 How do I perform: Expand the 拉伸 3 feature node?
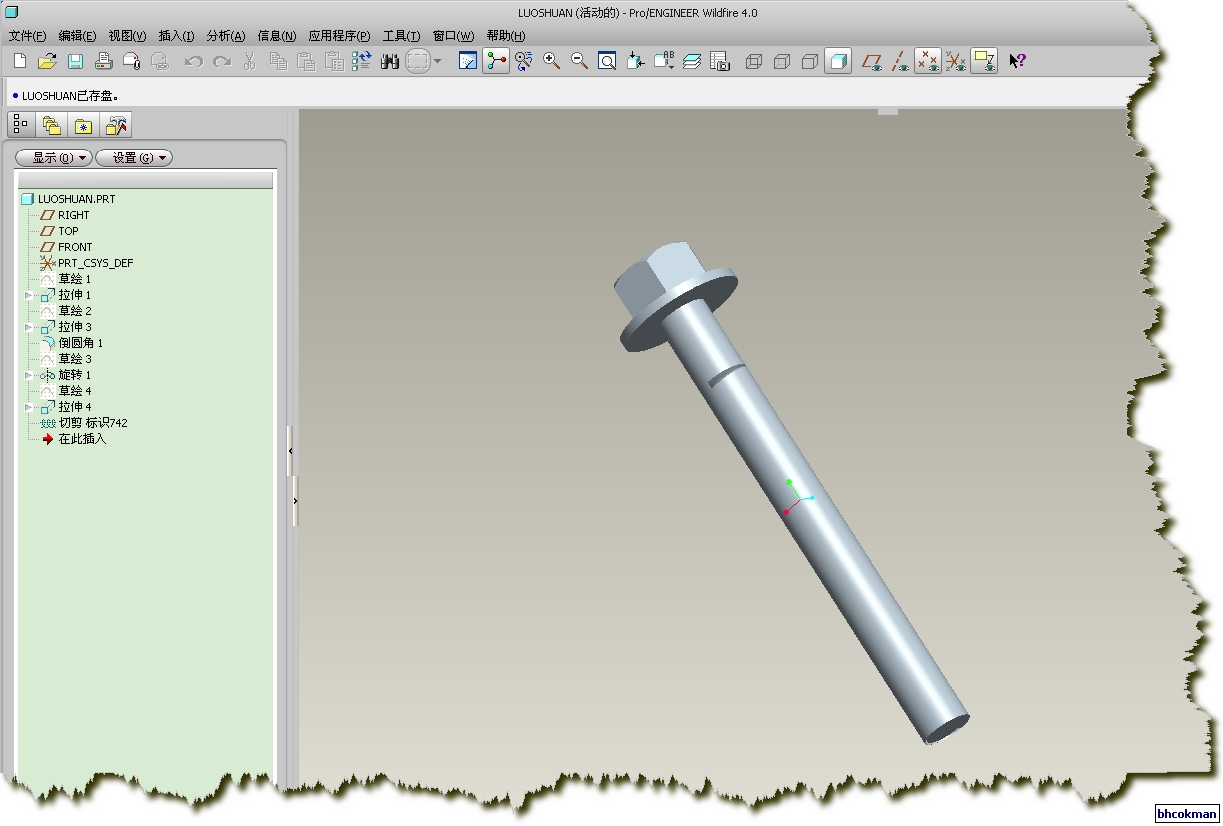point(28,327)
